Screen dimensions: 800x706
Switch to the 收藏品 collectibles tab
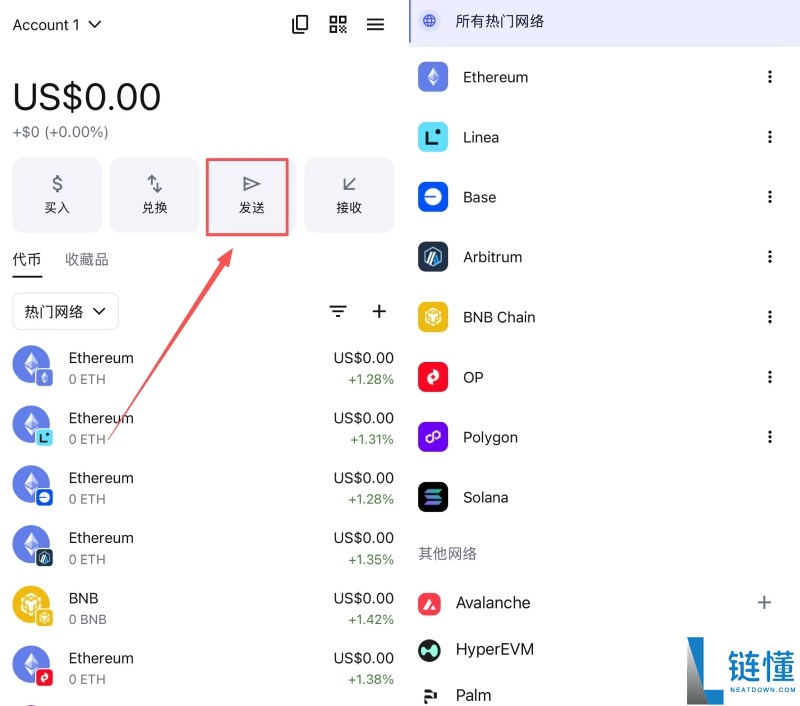[87, 260]
